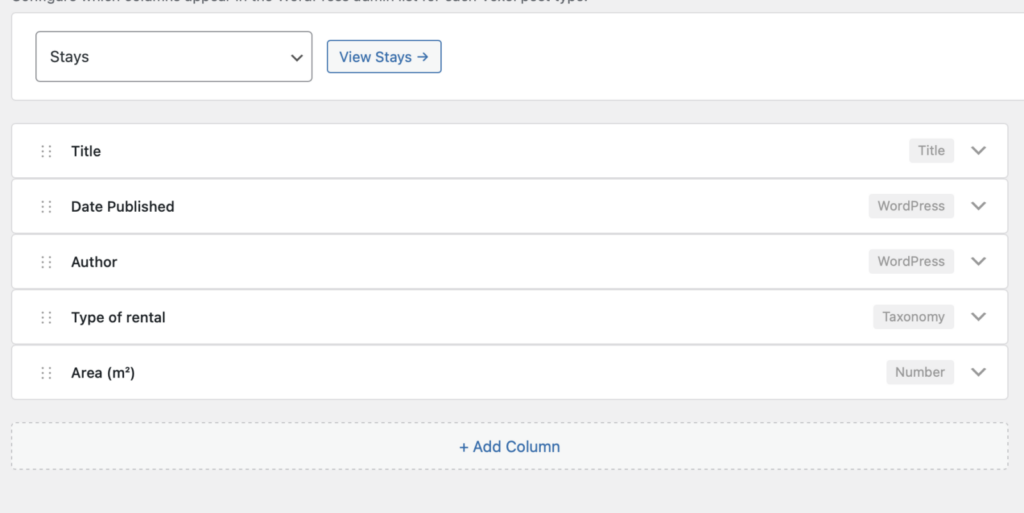1024x513 pixels.
Task: Click the Taxonomy badge
Action: tap(913, 317)
